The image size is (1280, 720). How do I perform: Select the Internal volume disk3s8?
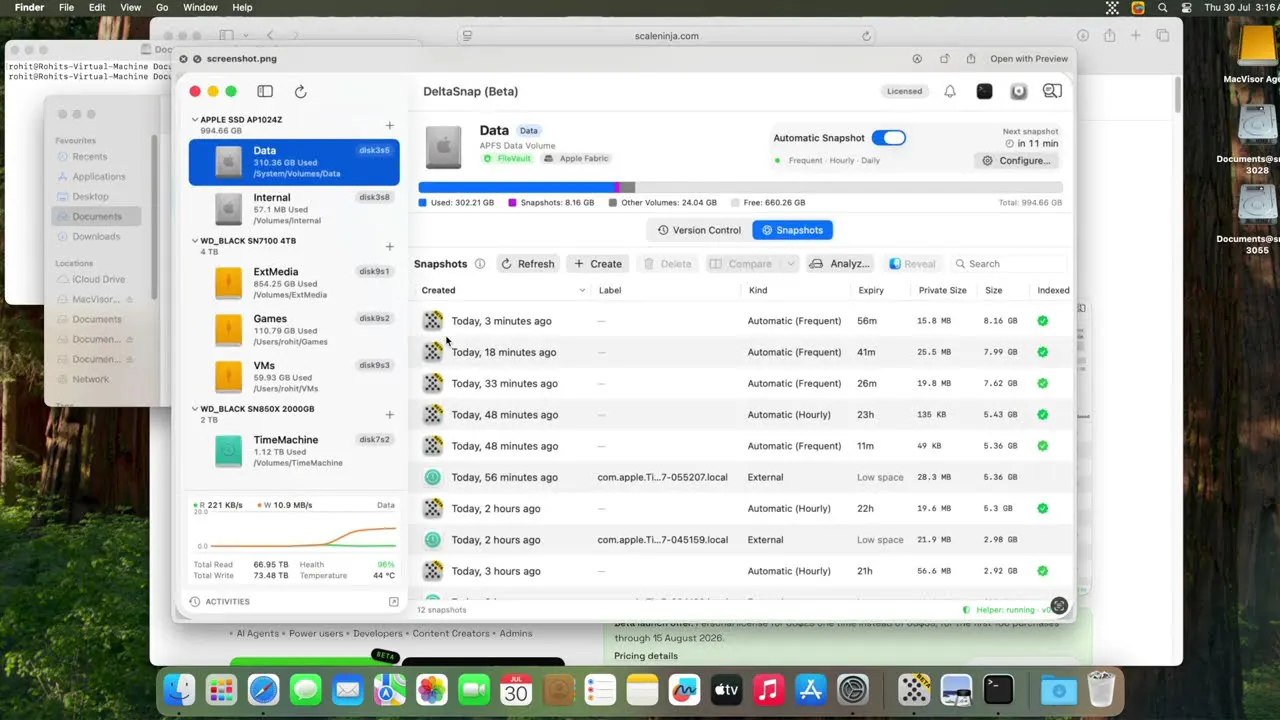point(294,209)
